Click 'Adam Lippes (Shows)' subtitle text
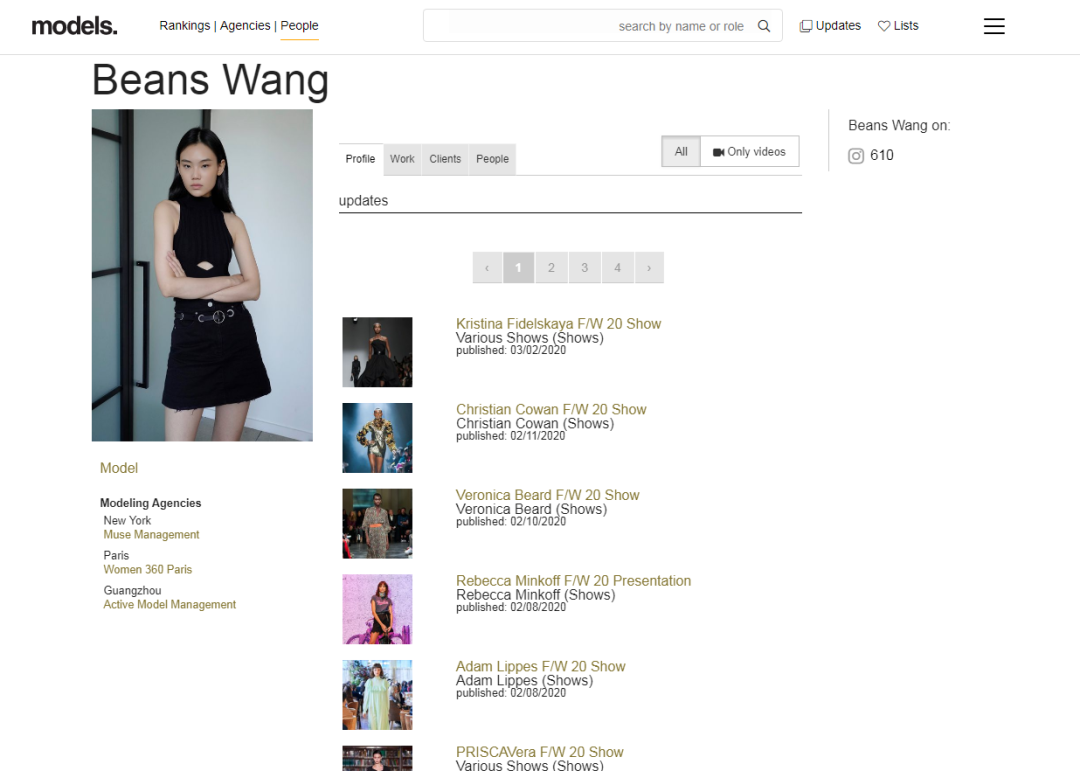 pos(524,680)
